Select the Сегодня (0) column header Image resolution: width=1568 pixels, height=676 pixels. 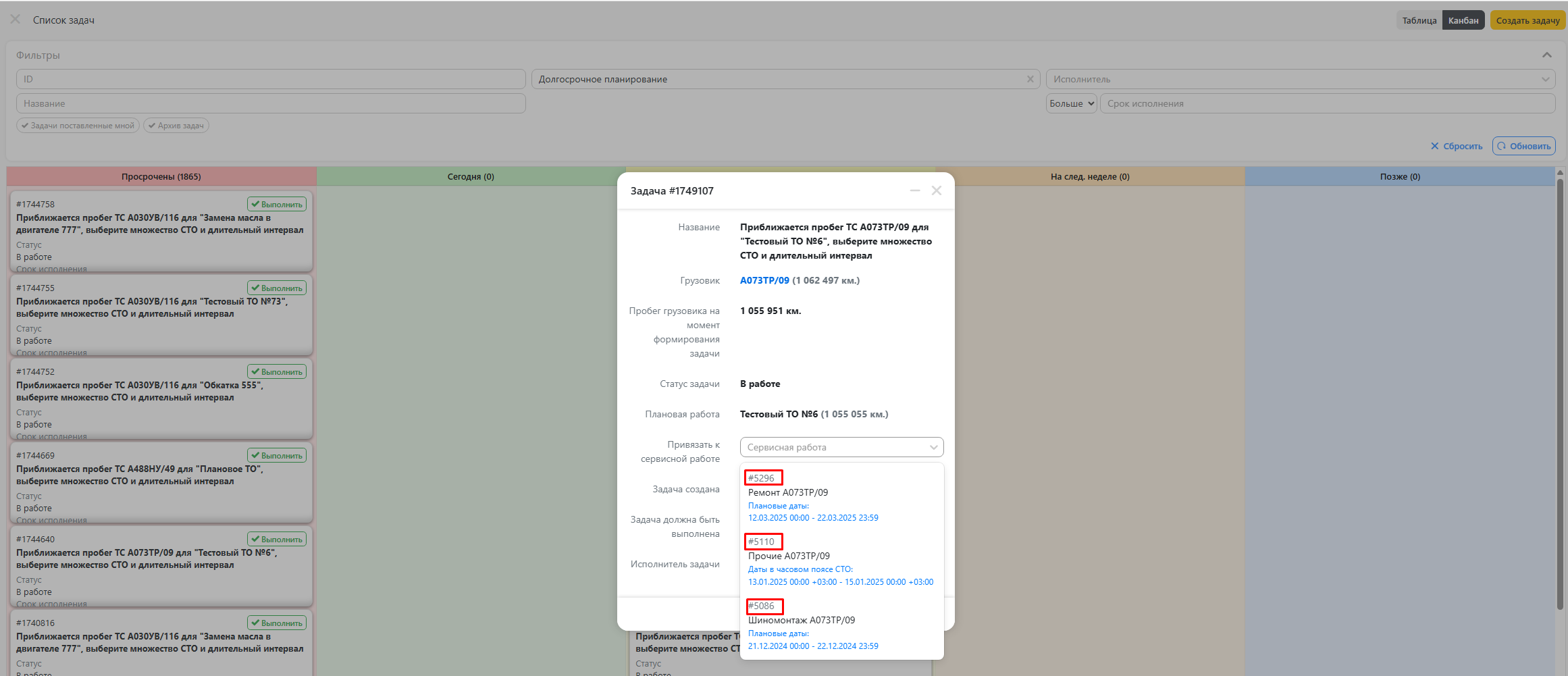point(471,176)
